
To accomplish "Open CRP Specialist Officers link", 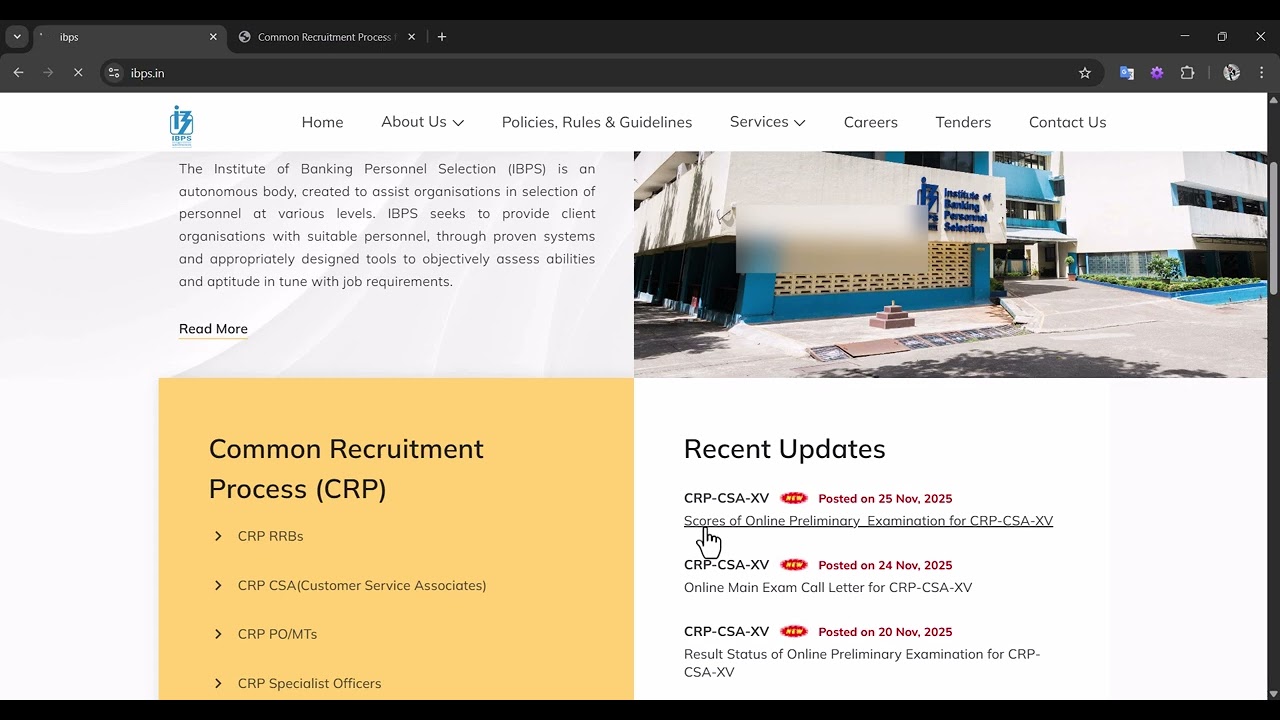I will pos(309,683).
